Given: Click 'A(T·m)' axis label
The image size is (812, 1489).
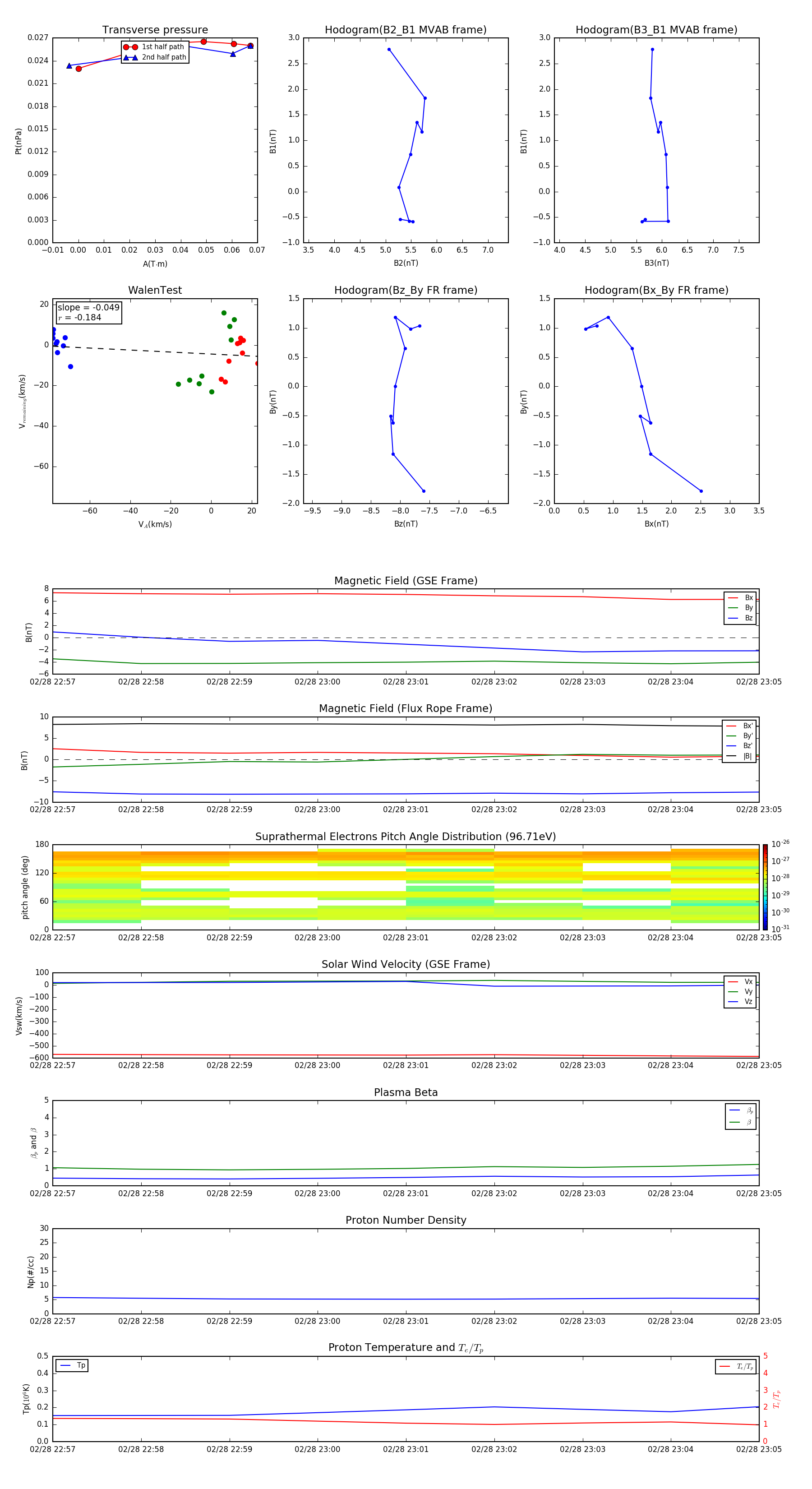Looking at the screenshot, I should [x=155, y=264].
